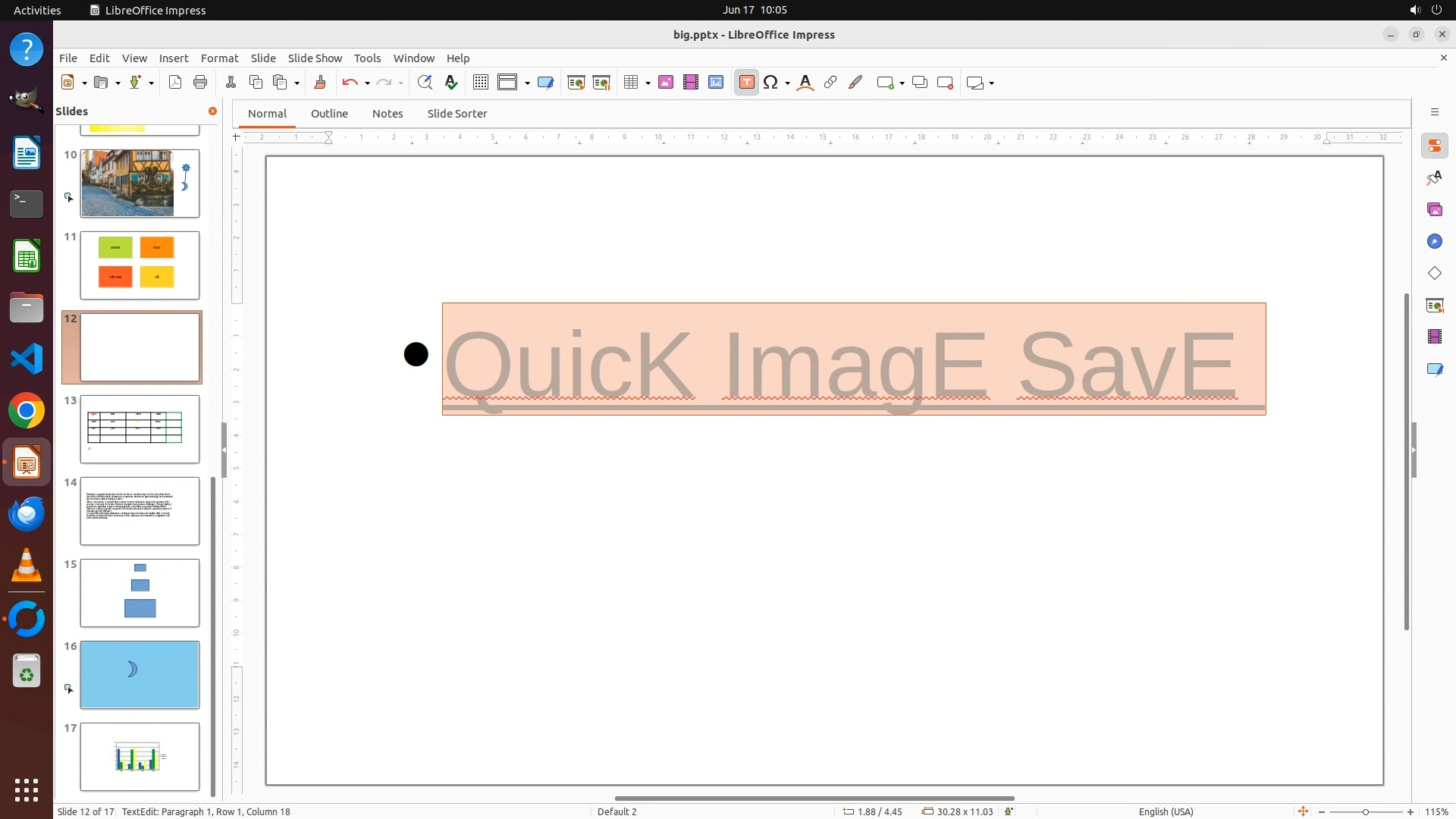Toggle Master Slide view icon
This screenshot has width=1456, height=819.
[x=545, y=83]
